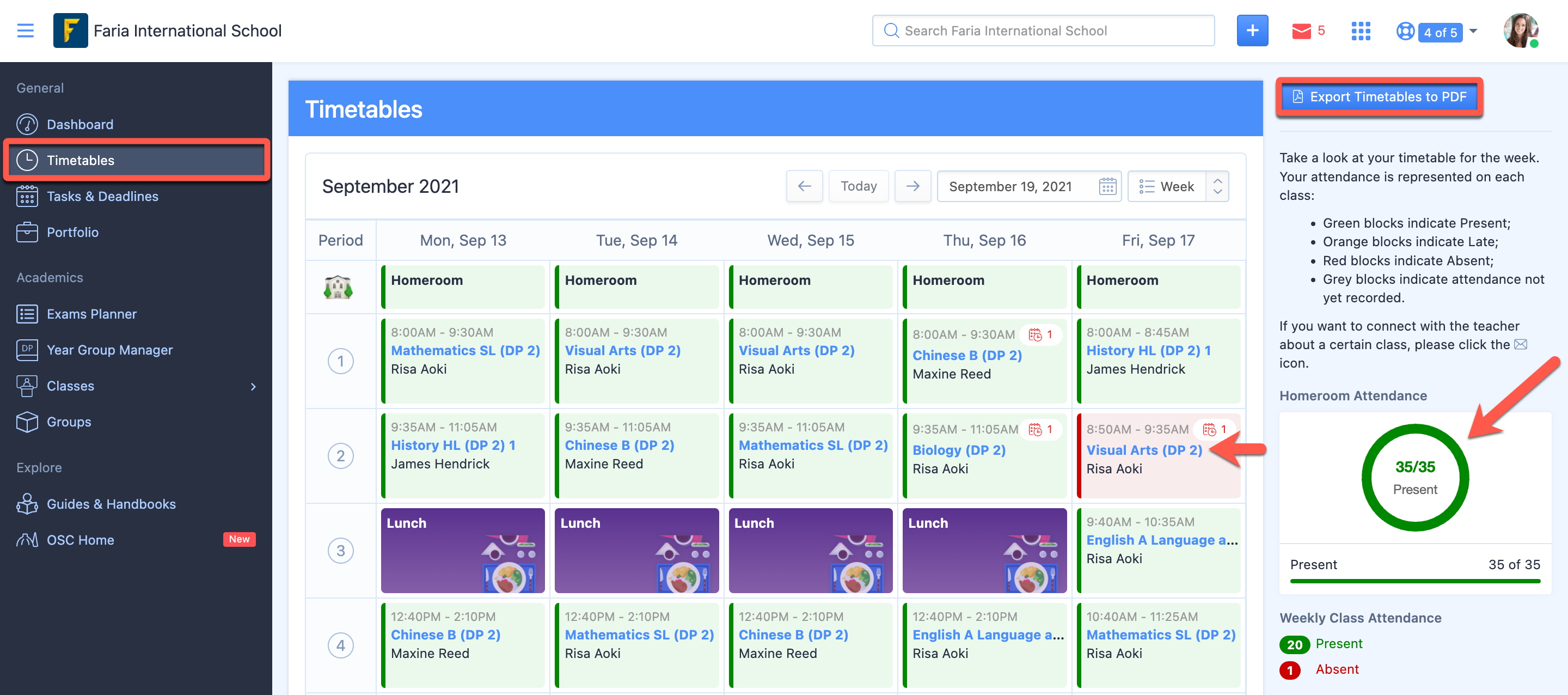The image size is (1568, 695).
Task: Open Tasks & Deadlines in sidebar
Action: [102, 196]
